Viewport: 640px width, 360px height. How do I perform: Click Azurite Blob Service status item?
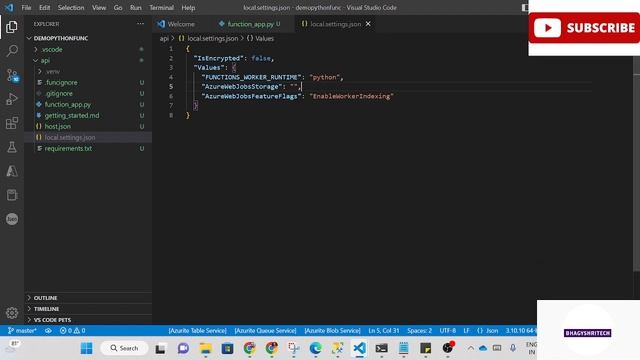pyautogui.click(x=332, y=331)
